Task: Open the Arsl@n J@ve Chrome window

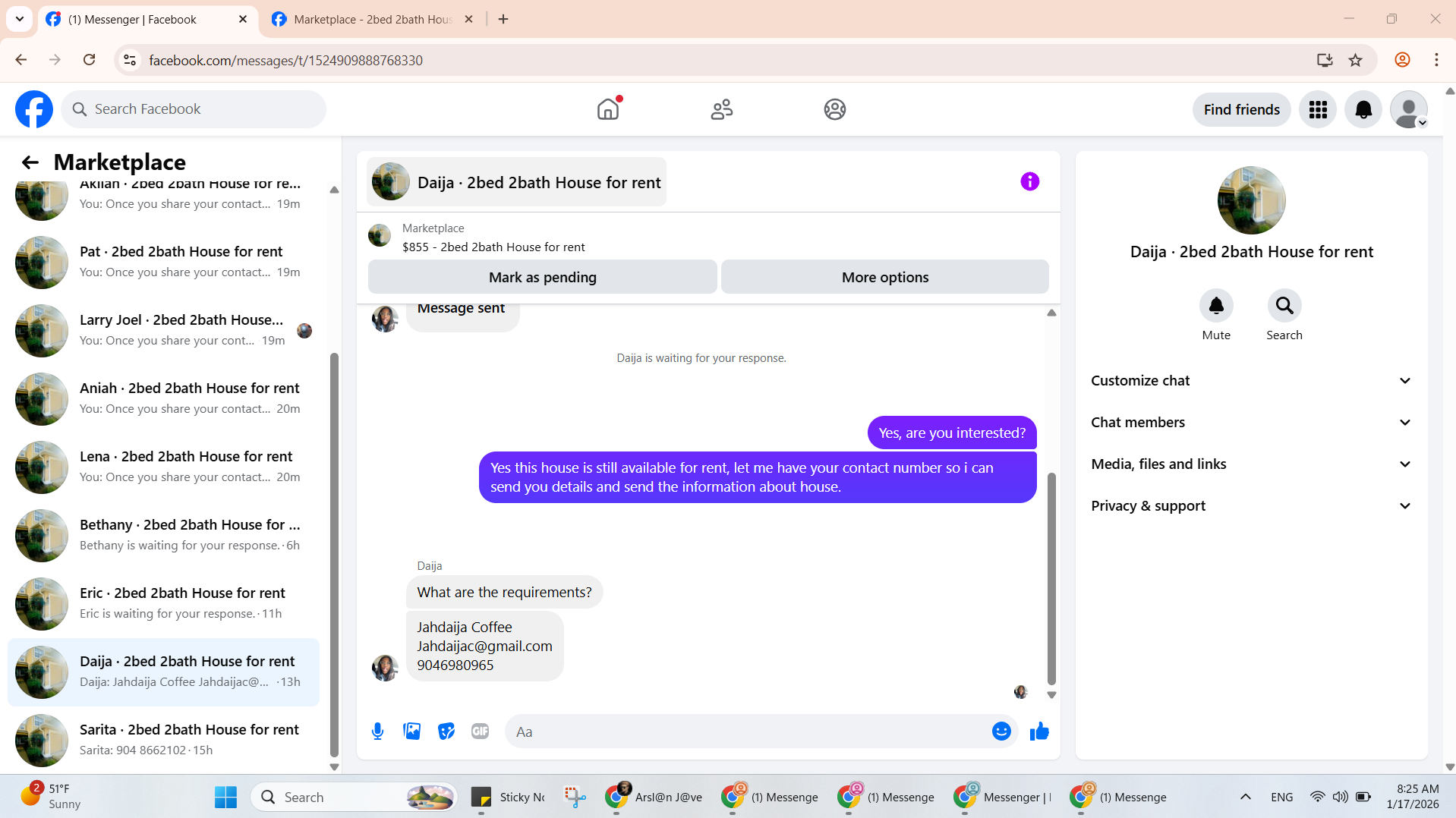Action: [654, 797]
